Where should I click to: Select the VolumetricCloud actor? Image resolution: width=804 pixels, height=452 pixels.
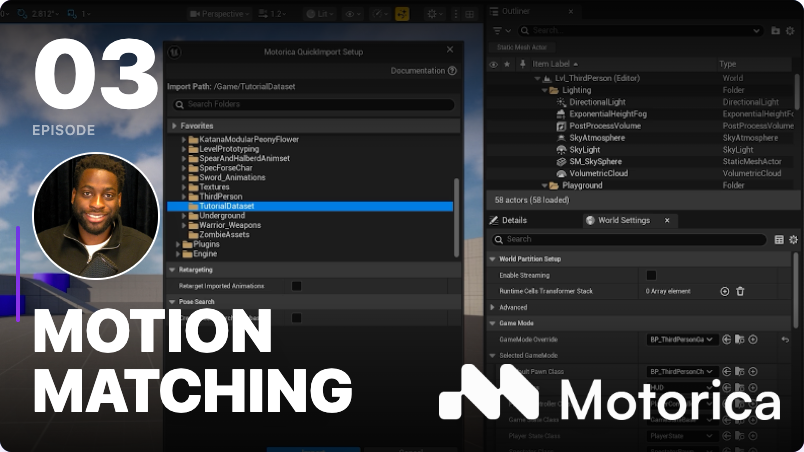(x=598, y=173)
